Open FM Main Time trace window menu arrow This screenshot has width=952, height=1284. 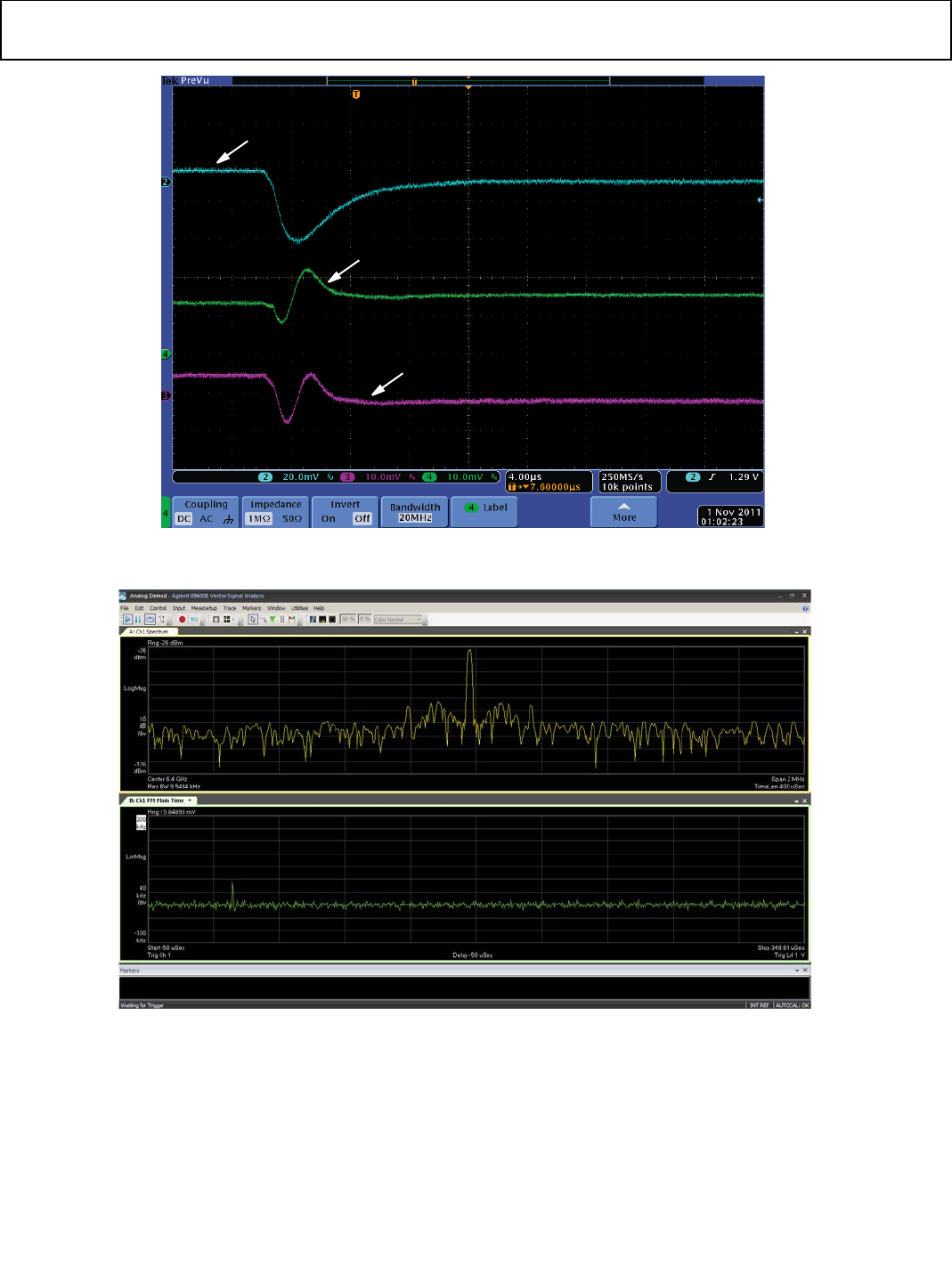click(x=797, y=800)
